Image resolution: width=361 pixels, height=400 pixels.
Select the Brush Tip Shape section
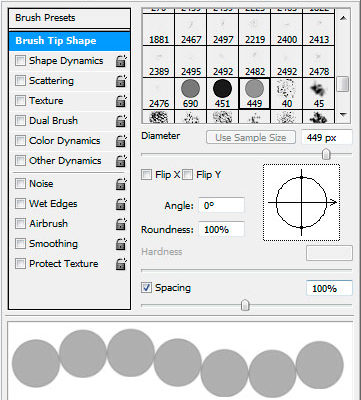[x=70, y=41]
